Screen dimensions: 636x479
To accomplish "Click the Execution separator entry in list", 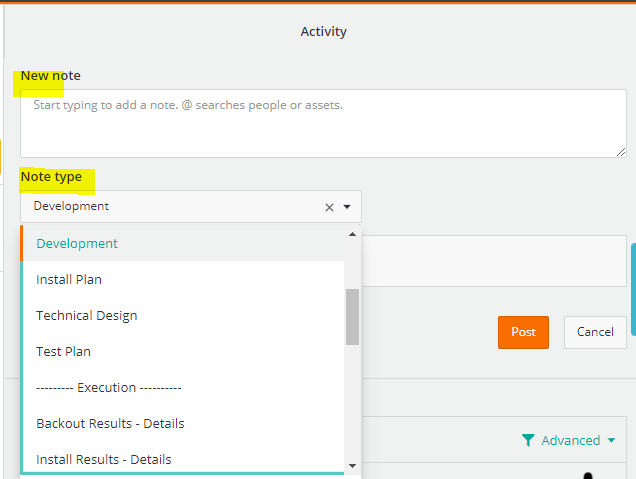I will coord(108,387).
